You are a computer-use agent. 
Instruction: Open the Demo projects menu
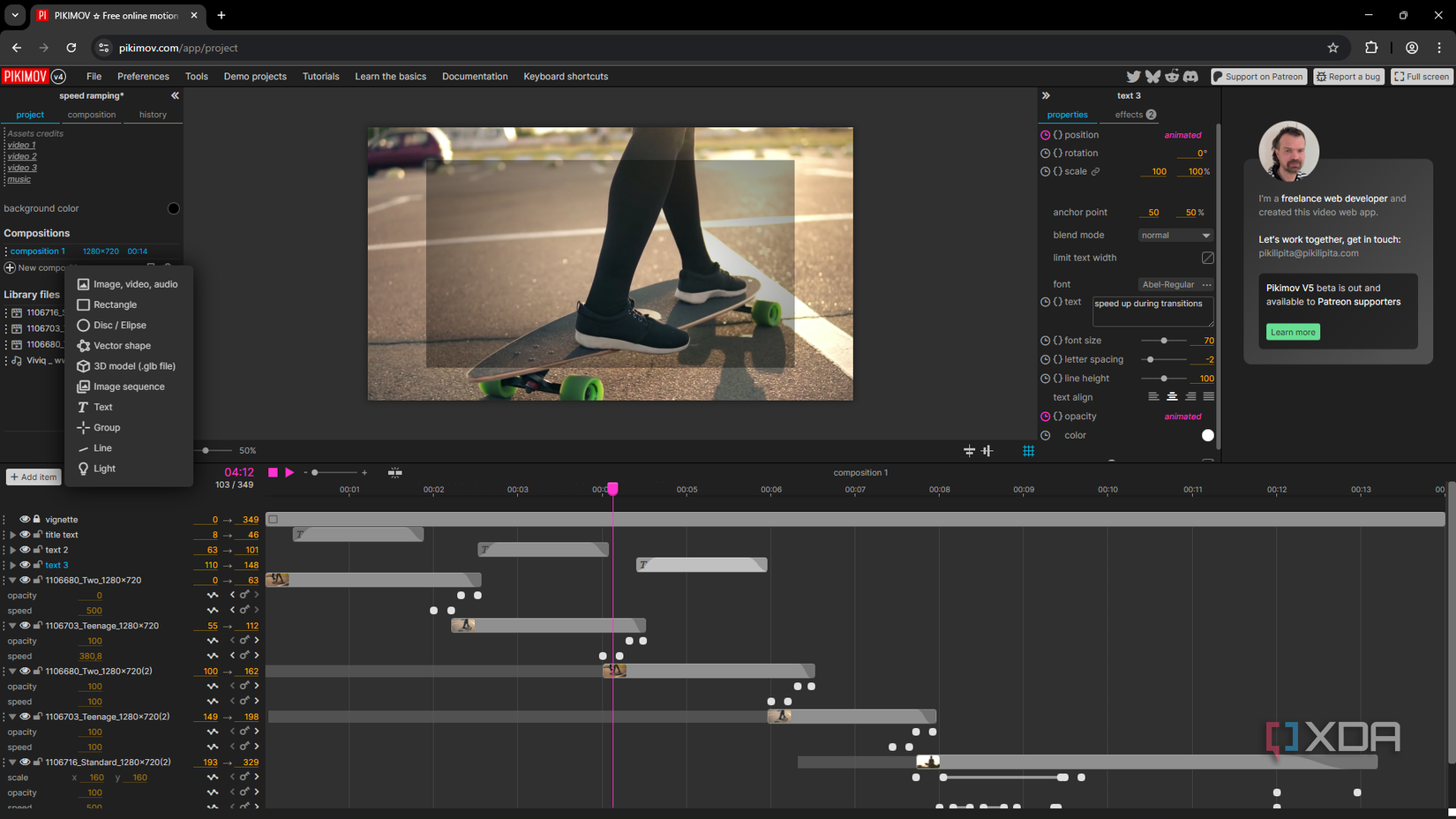point(255,76)
